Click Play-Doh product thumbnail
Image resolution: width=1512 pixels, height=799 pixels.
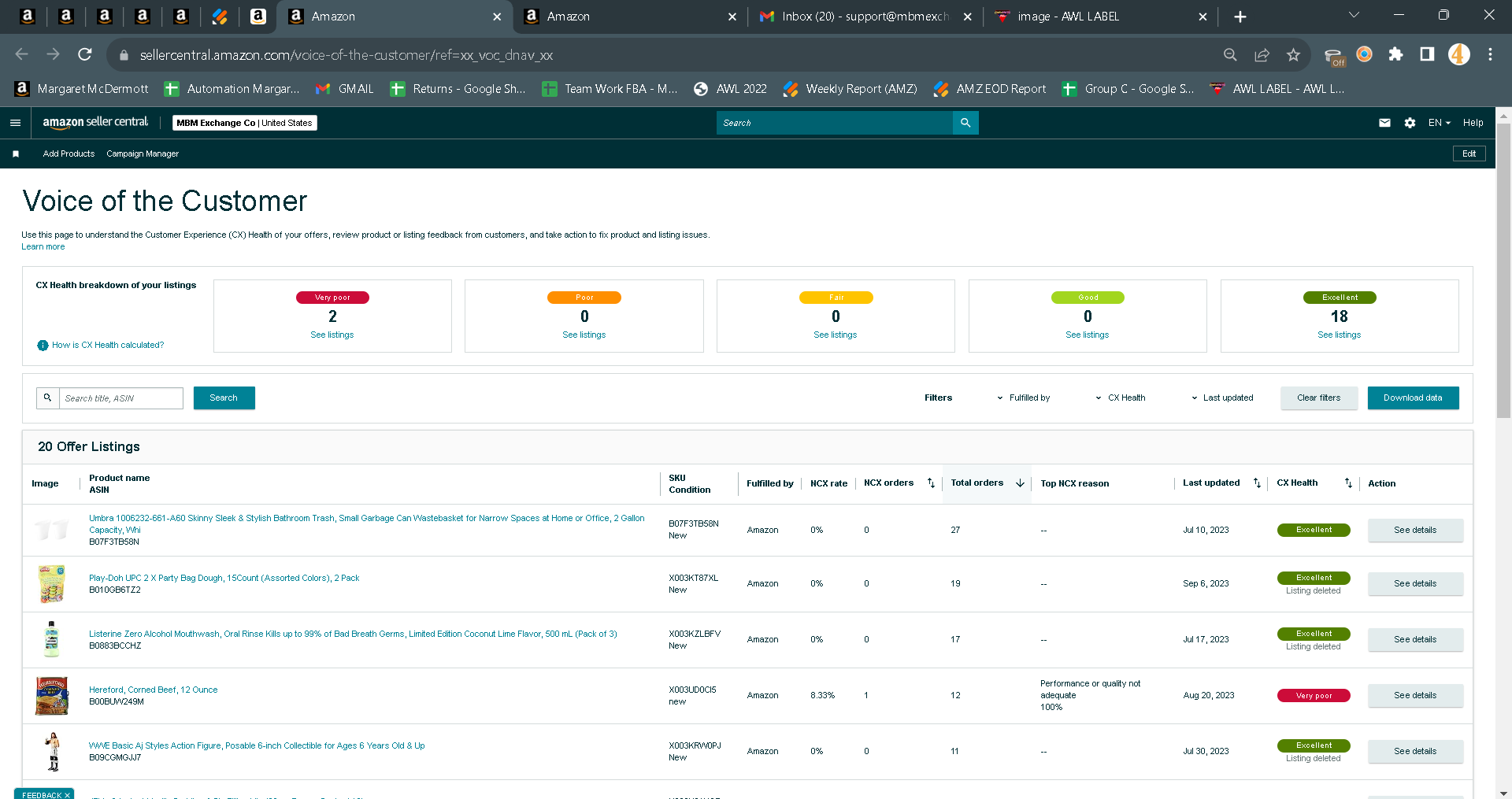pos(52,584)
